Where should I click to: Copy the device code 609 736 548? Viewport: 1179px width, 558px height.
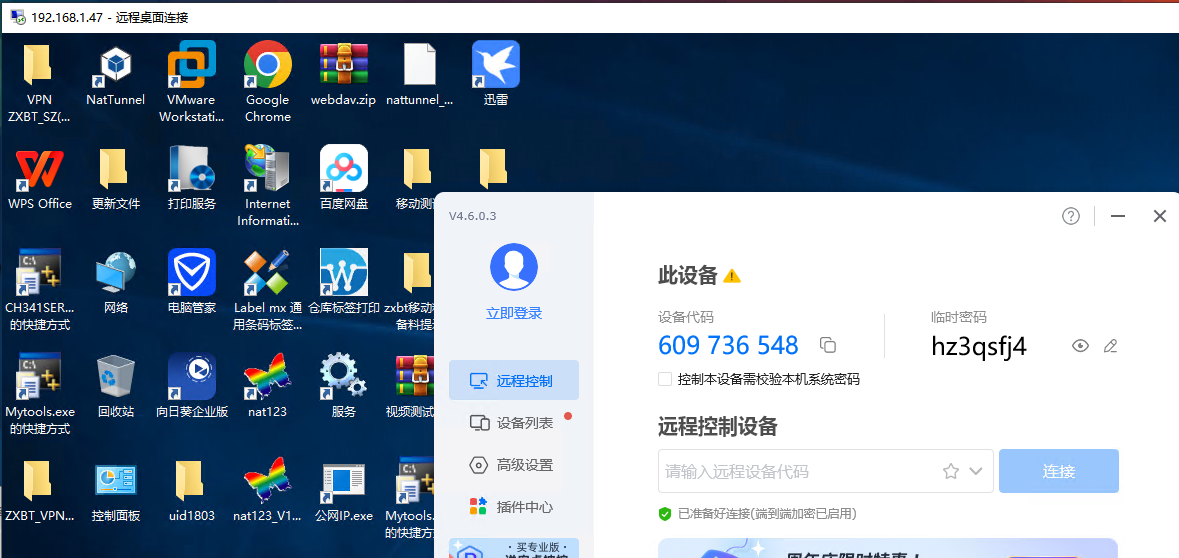point(827,345)
